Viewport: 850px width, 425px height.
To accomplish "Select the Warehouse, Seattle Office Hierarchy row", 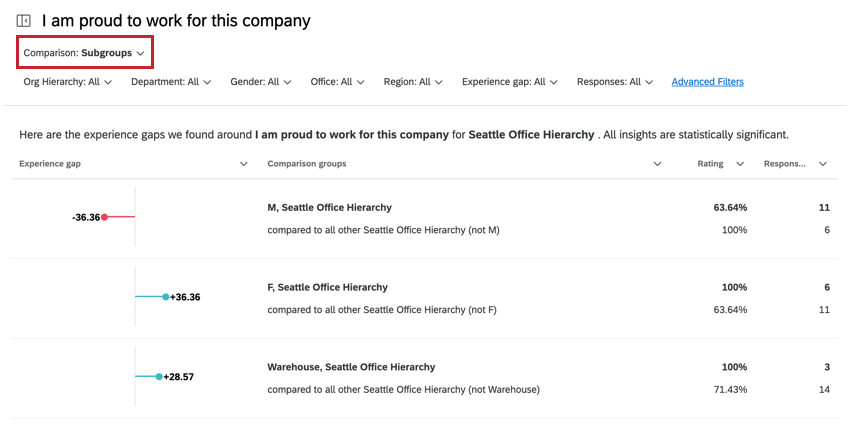I will point(351,367).
